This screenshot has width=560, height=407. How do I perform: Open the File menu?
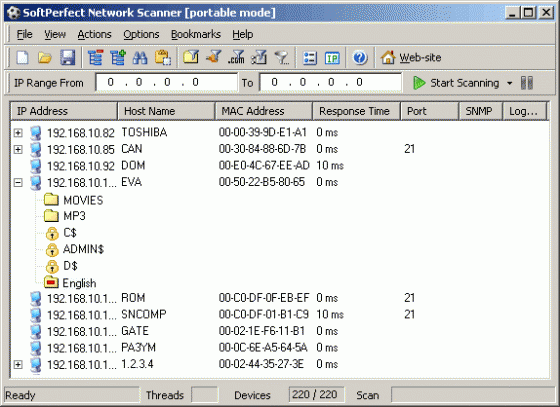(24, 34)
